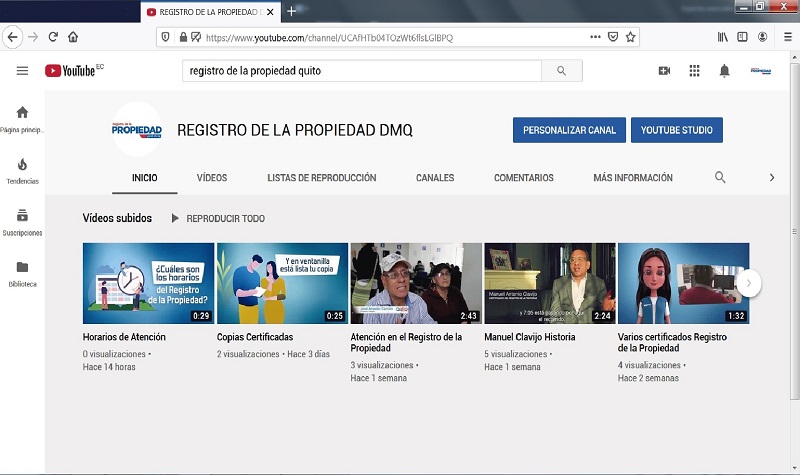Save the page to Pocket with the Pocket icon
The height and width of the screenshot is (475, 800).
[x=613, y=37]
